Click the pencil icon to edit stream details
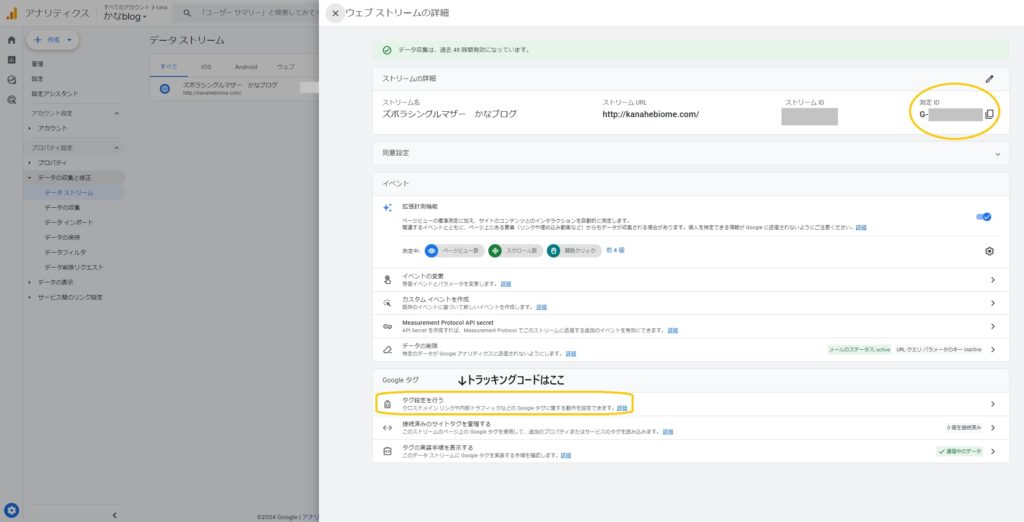The height and width of the screenshot is (522, 1024). (x=989, y=78)
